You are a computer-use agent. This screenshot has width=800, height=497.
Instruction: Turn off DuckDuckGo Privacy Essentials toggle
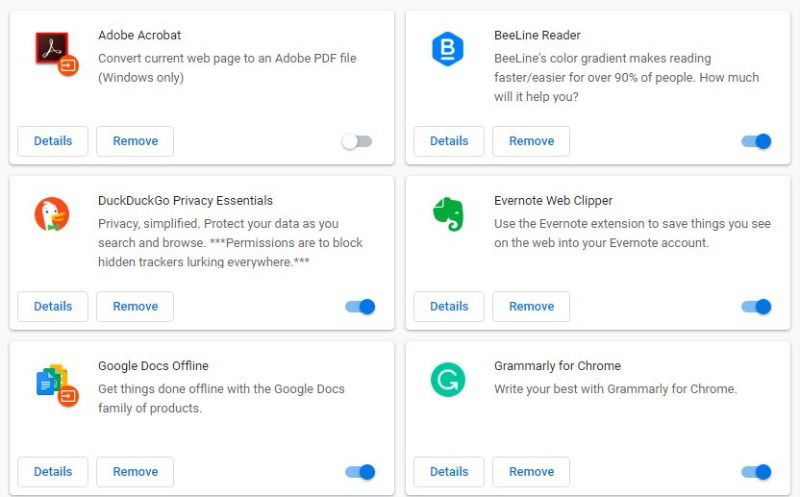click(360, 307)
